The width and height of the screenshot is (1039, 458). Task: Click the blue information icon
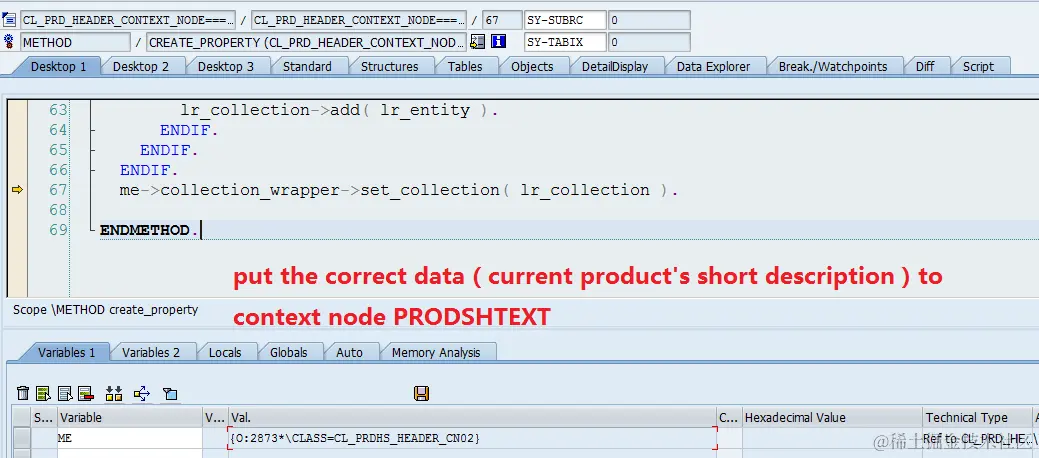(498, 42)
